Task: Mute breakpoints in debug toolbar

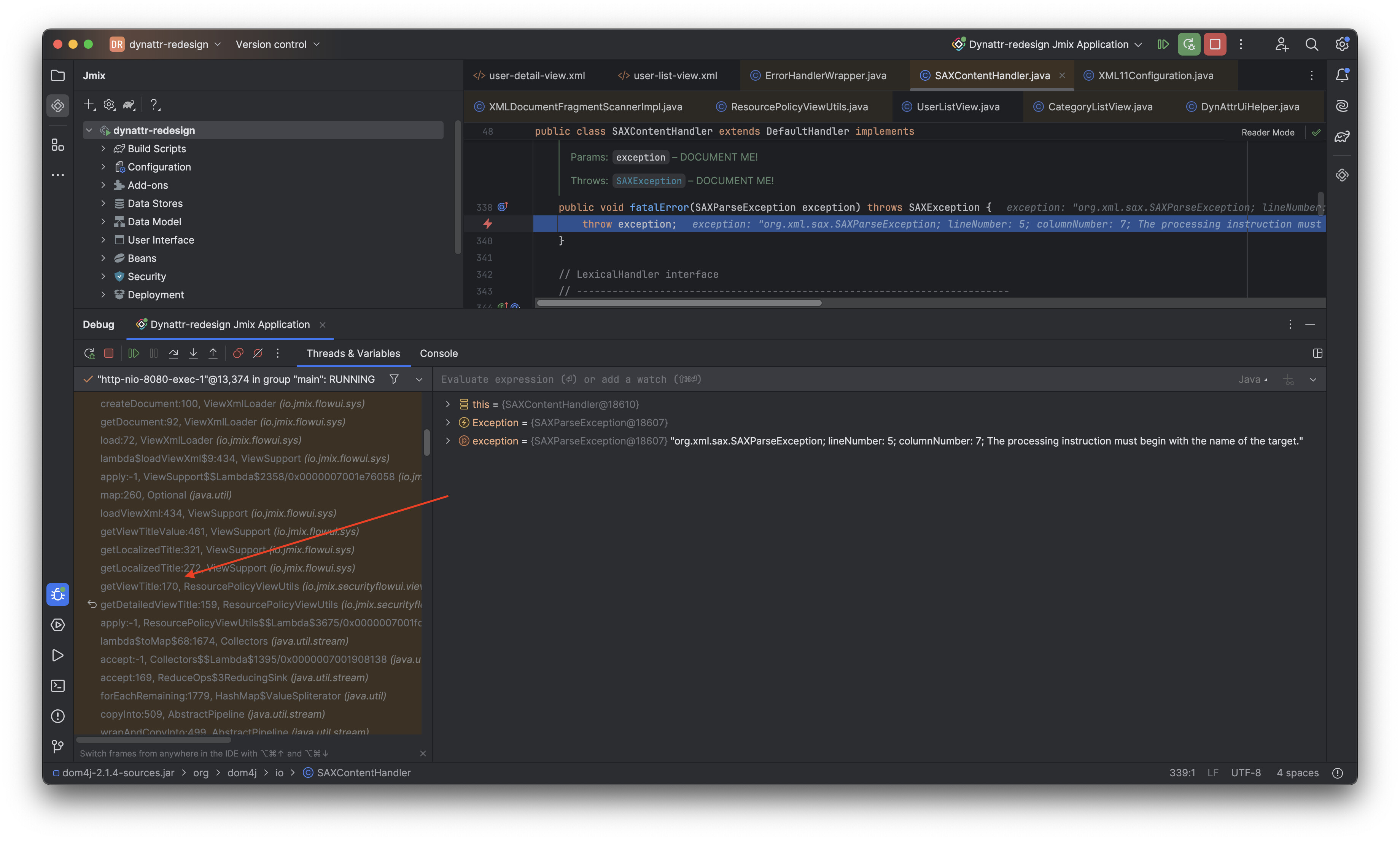Action: (258, 353)
